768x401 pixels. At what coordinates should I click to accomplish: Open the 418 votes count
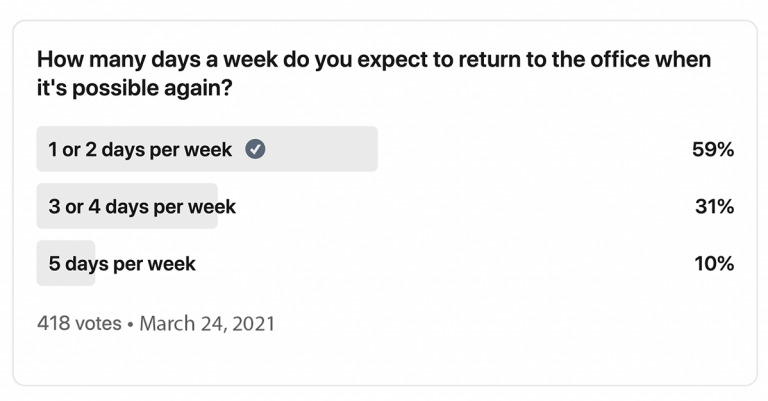(78, 324)
